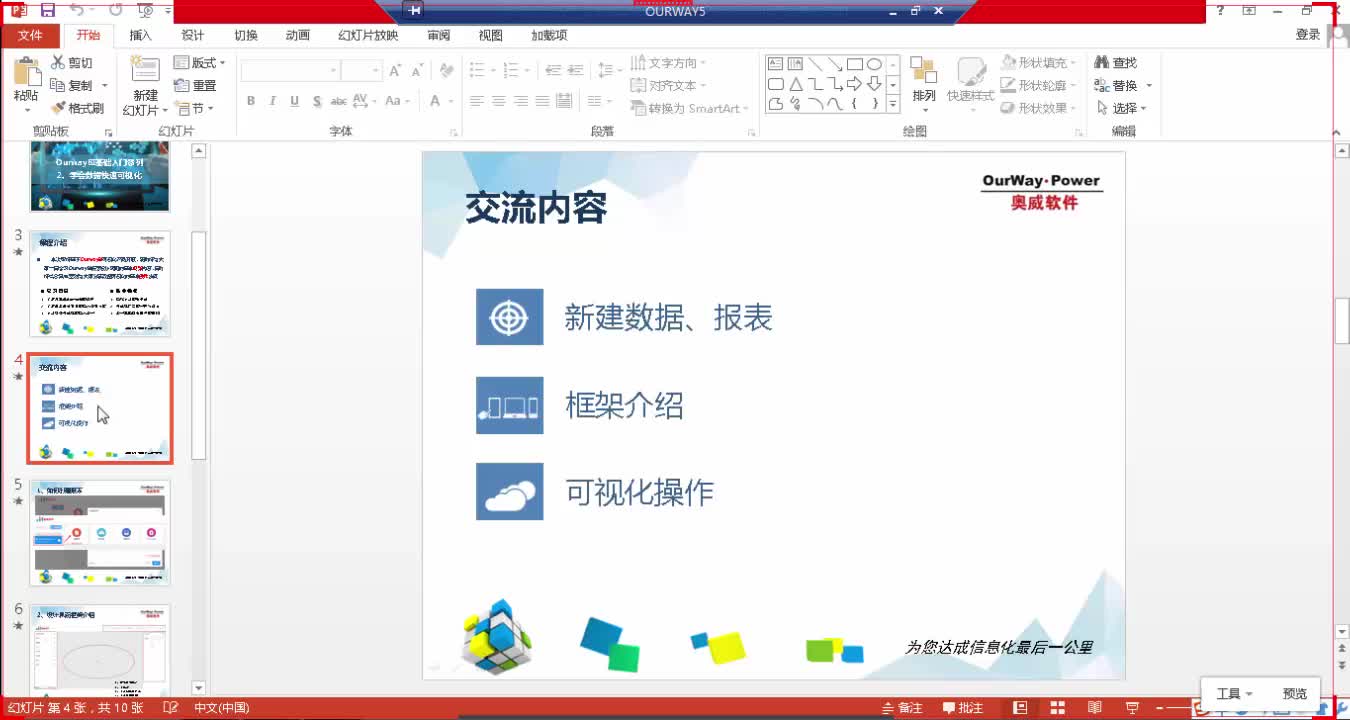Click the 登录 link at top right

pyautogui.click(x=1308, y=33)
